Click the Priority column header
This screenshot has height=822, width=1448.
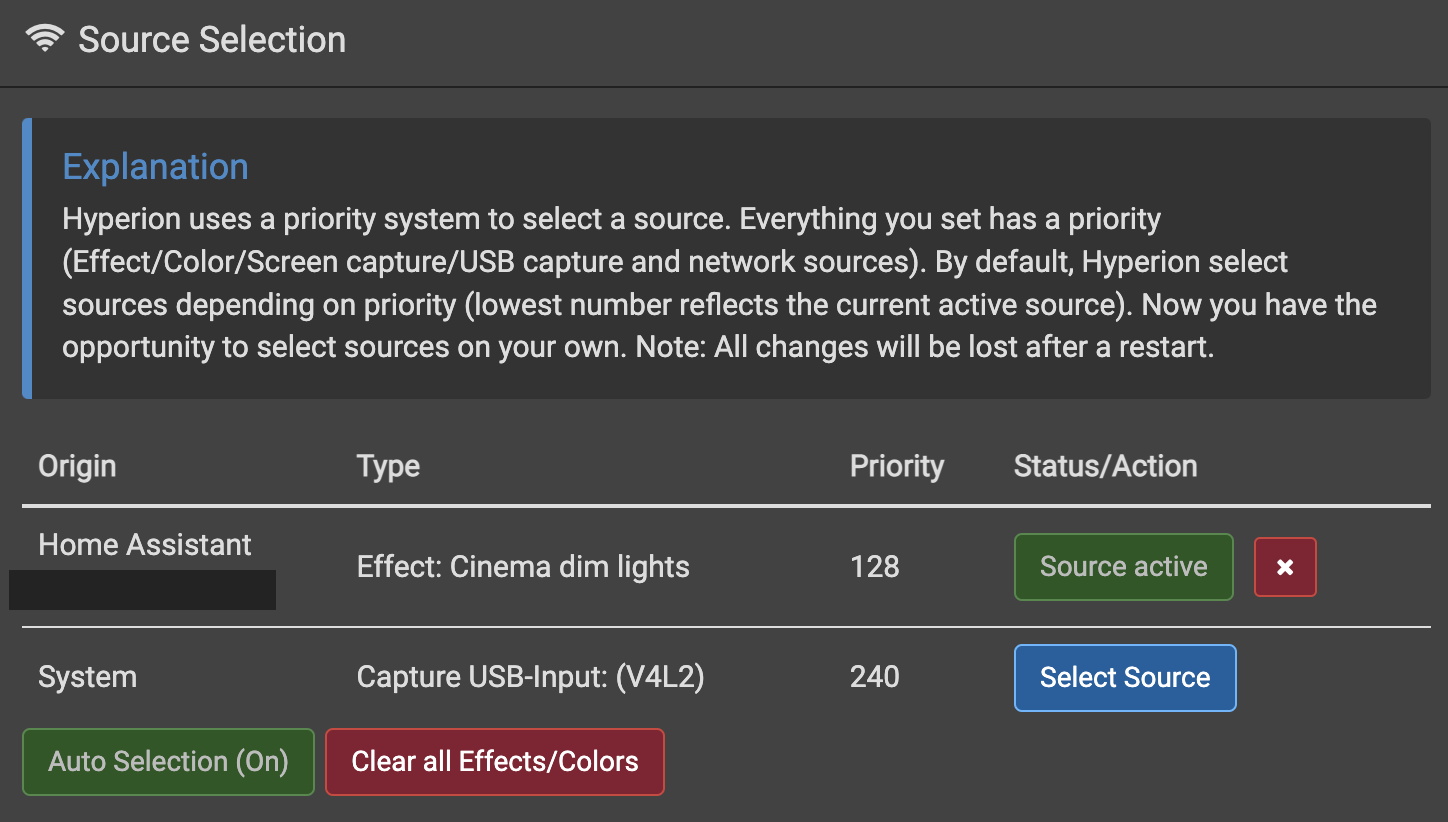[896, 465]
